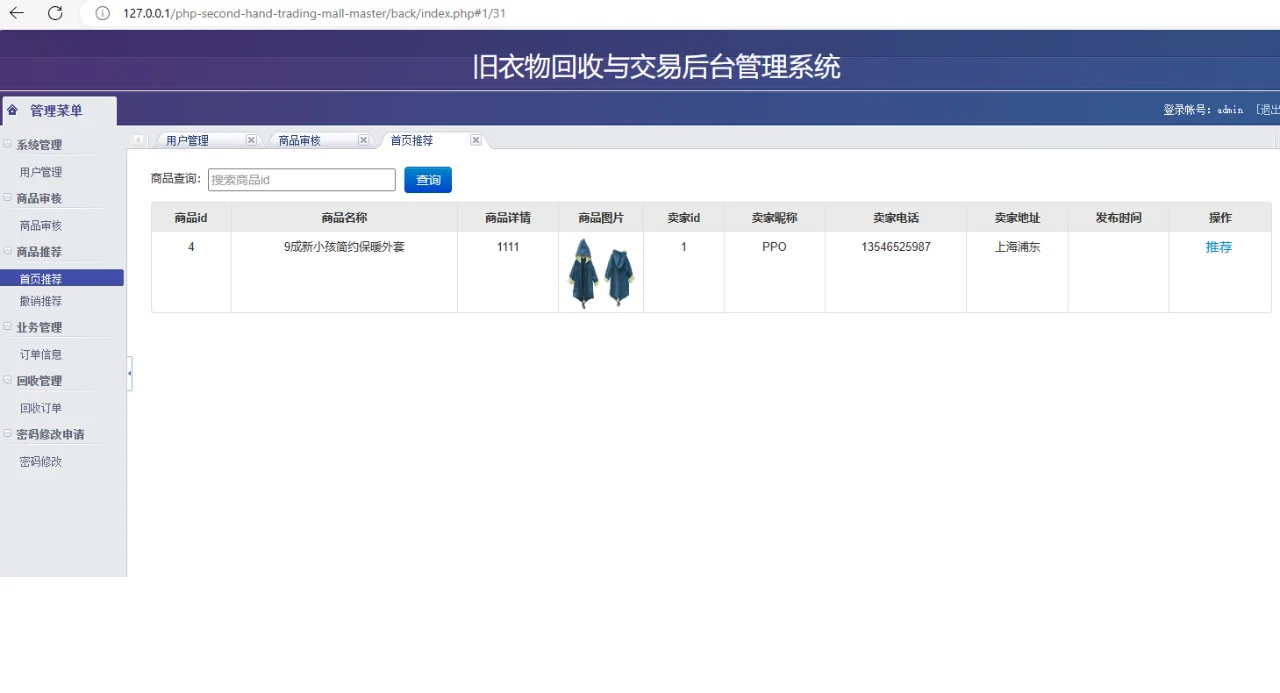Click the 推荐 link for product 4
The width and height of the screenshot is (1280, 693).
tap(1219, 246)
